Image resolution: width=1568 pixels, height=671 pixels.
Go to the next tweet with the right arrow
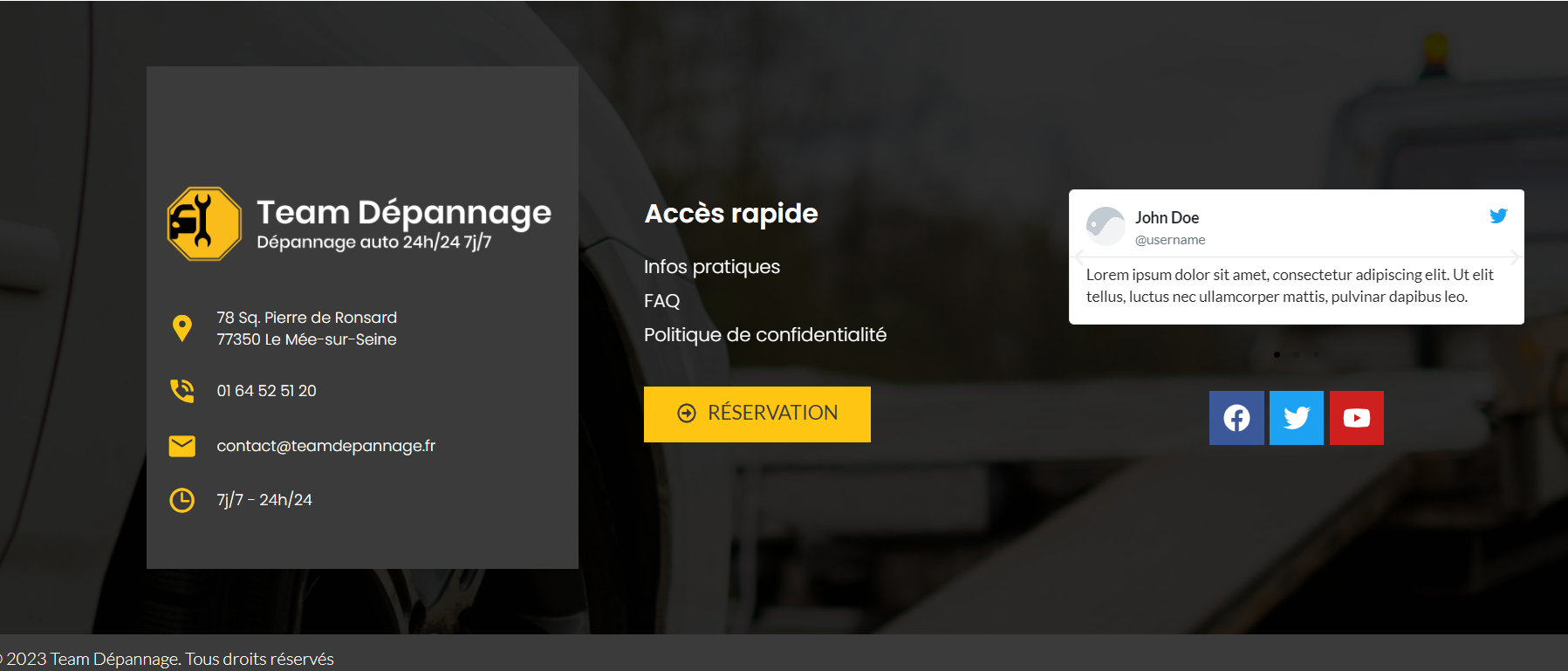click(x=1514, y=257)
